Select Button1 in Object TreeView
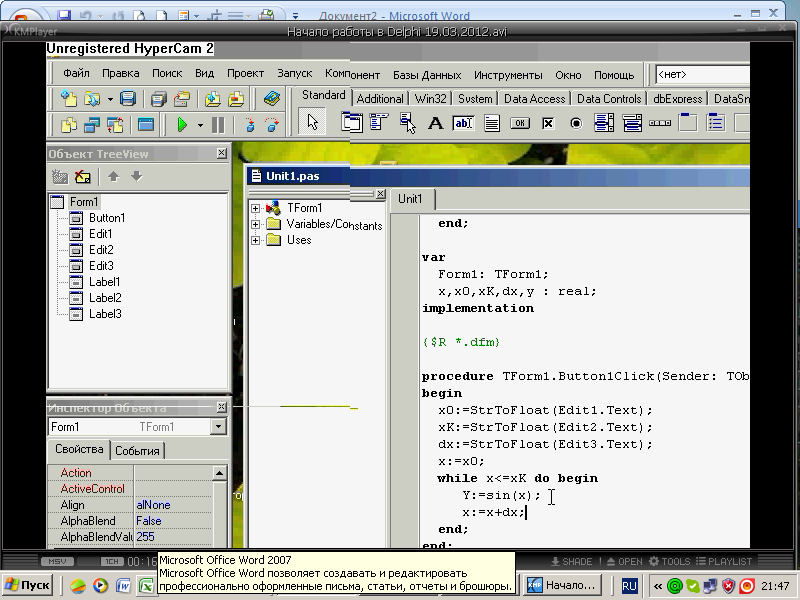The width and height of the screenshot is (800, 600). tap(107, 218)
